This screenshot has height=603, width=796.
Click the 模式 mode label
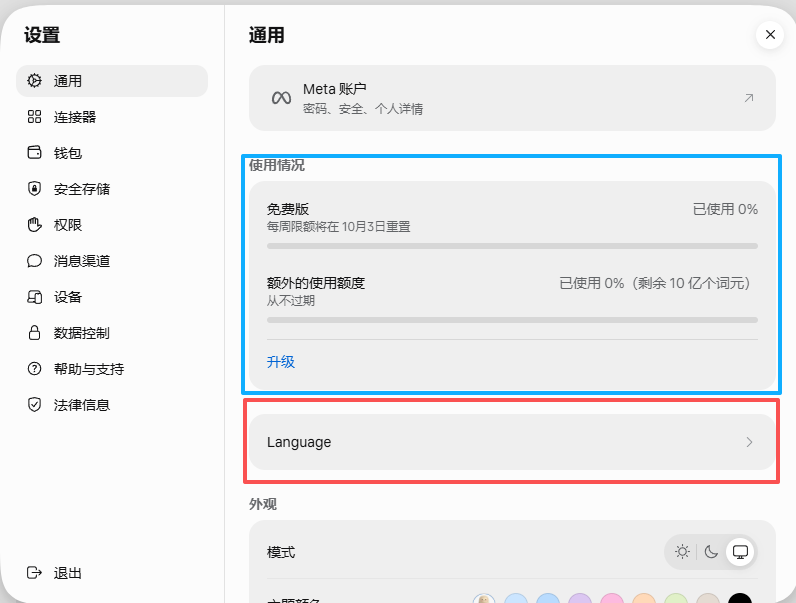(281, 552)
